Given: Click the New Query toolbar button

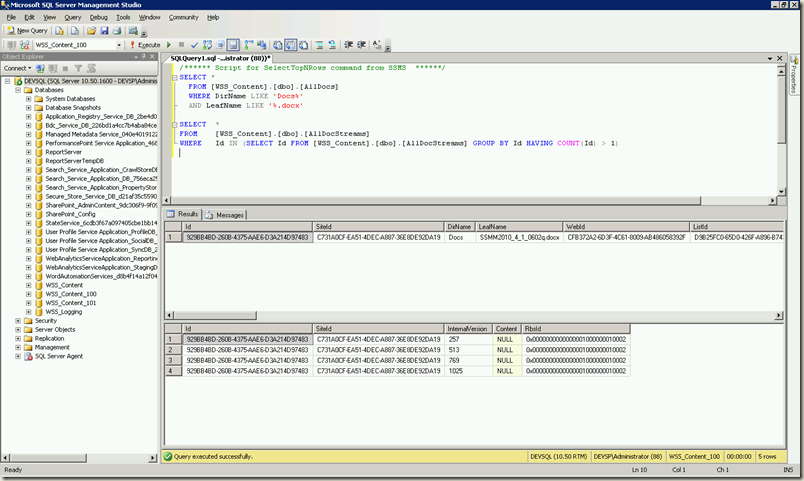Looking at the screenshot, I should (x=27, y=31).
